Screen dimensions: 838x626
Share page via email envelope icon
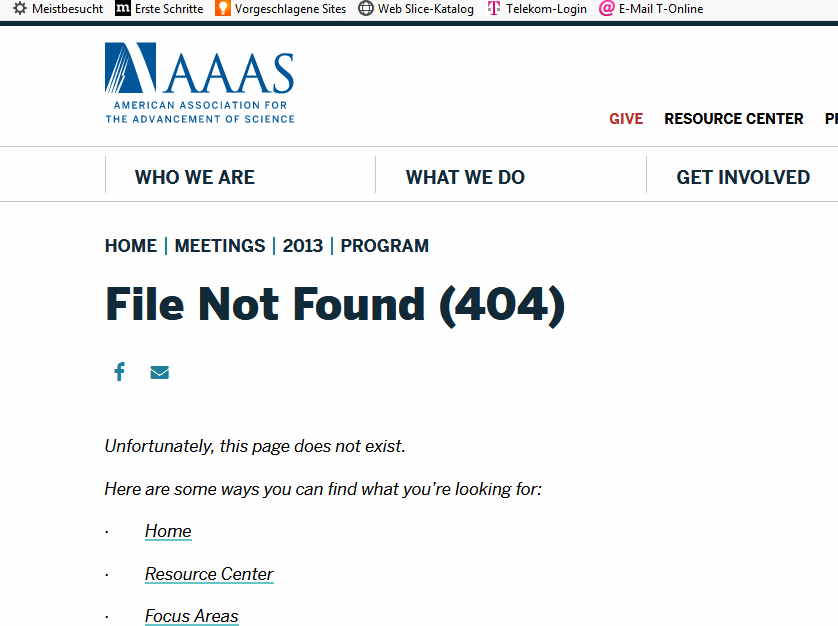click(160, 372)
